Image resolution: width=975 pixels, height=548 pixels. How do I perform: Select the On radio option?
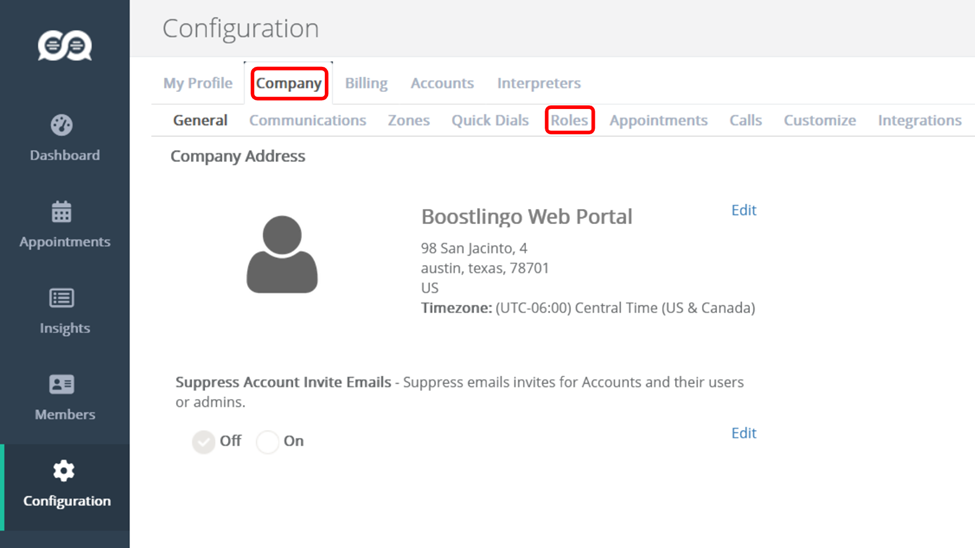point(267,442)
